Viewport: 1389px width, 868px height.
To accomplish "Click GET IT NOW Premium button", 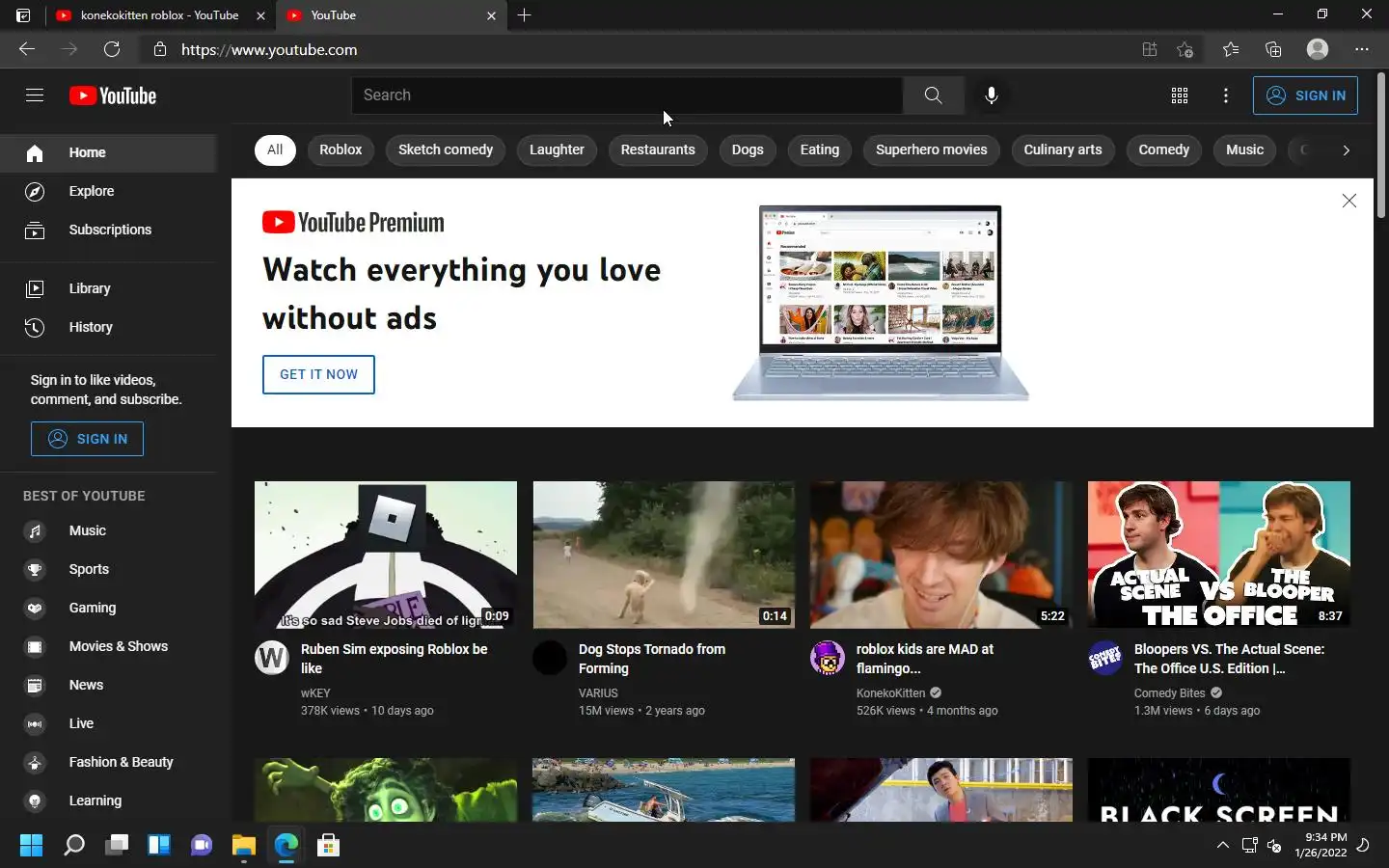I will click(x=318, y=374).
